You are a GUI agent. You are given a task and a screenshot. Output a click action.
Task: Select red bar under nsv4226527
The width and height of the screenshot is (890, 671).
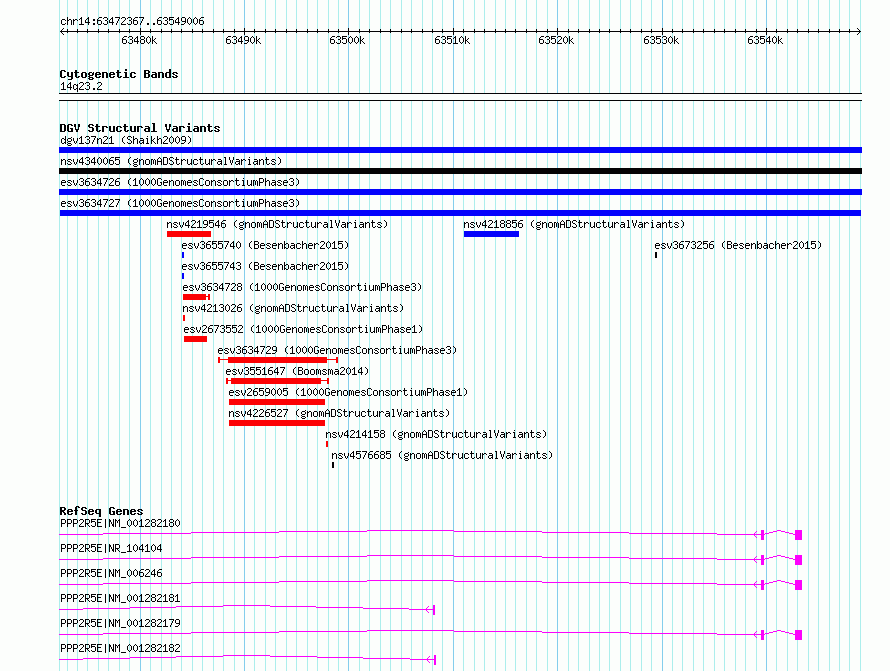pos(277,423)
